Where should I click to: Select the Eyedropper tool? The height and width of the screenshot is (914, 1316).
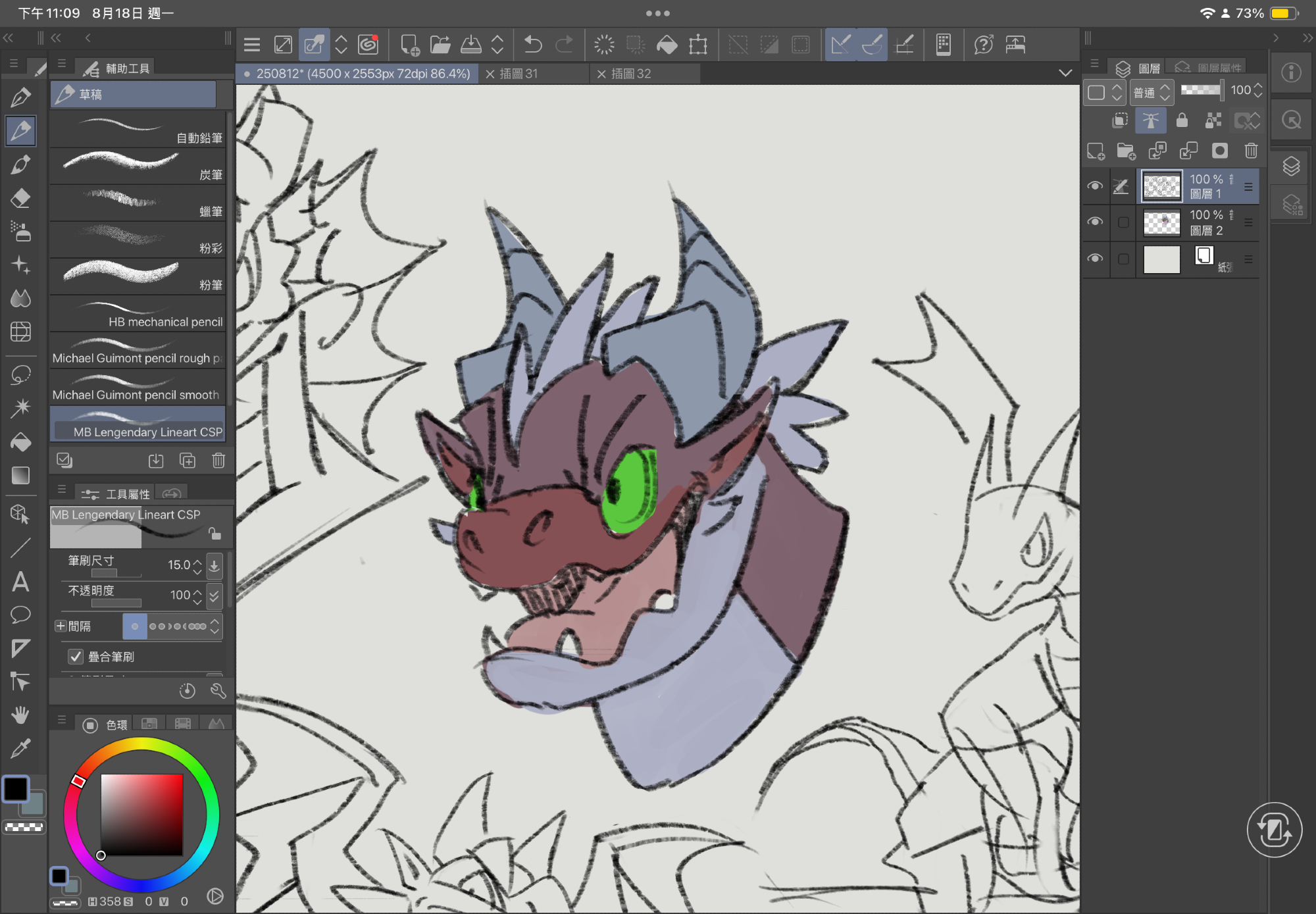(x=20, y=748)
